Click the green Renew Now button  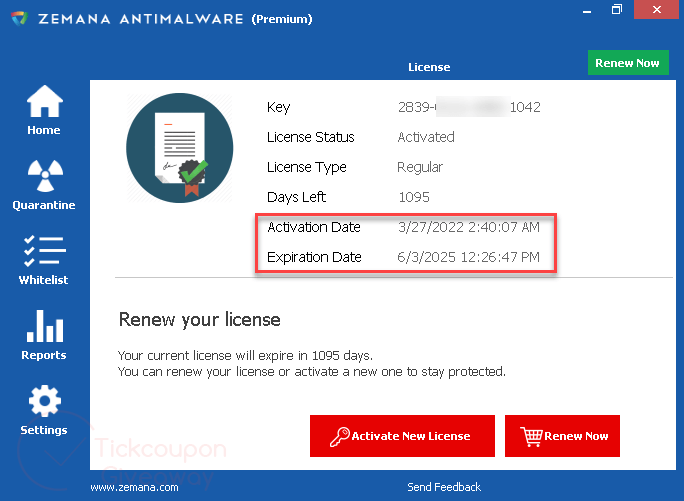[x=628, y=63]
